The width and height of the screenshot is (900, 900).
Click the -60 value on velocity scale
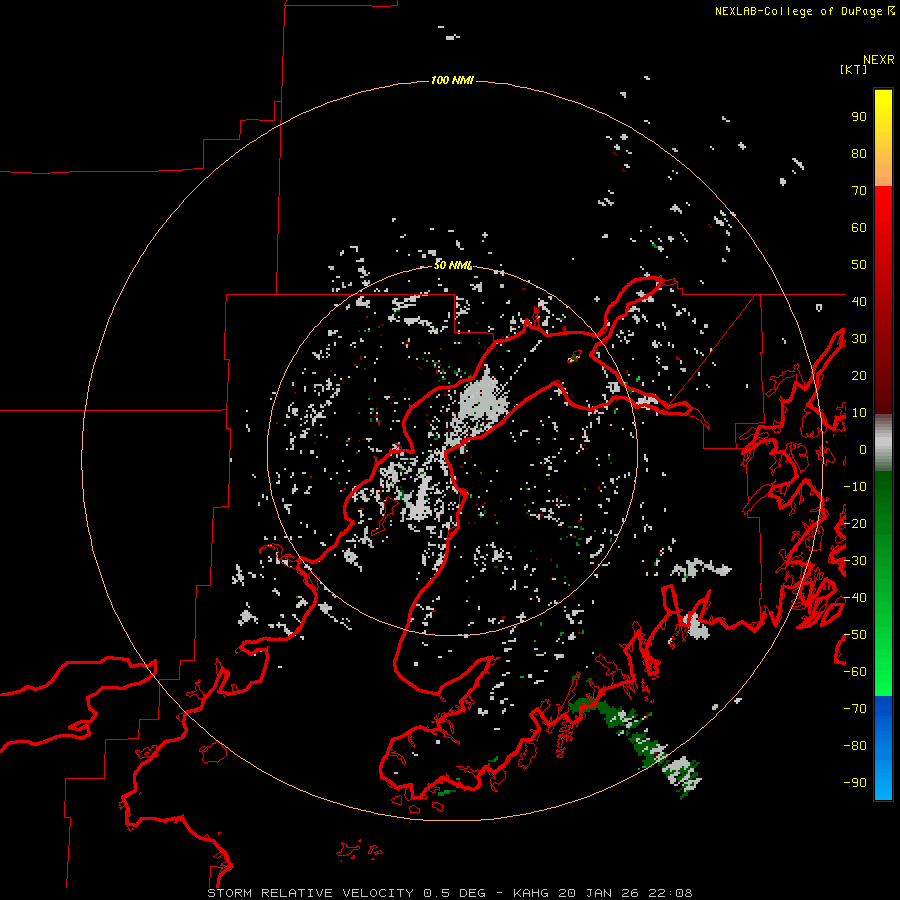pyautogui.click(x=855, y=672)
